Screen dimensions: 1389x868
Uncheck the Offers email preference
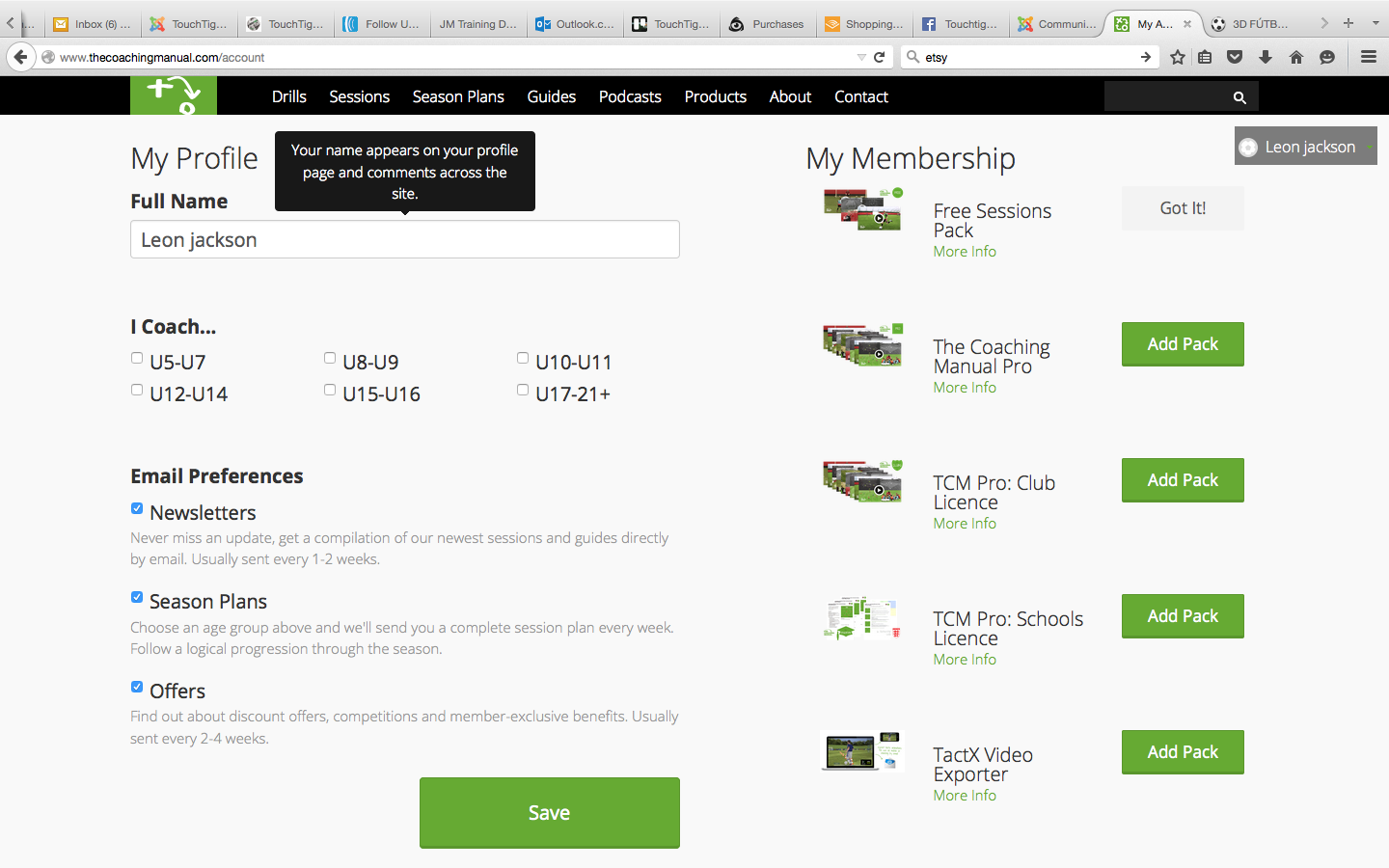137,687
